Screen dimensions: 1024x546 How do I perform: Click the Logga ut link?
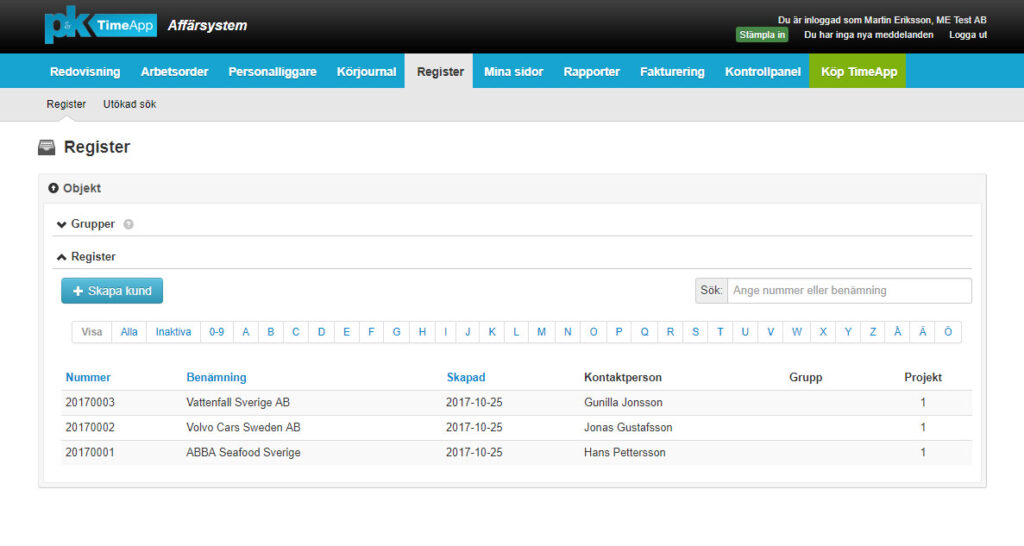[x=967, y=35]
